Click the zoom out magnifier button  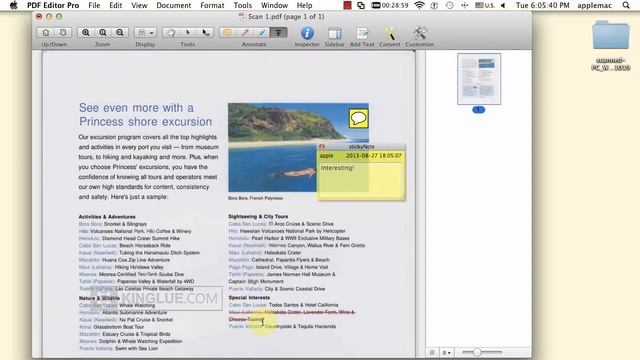[x=120, y=33]
